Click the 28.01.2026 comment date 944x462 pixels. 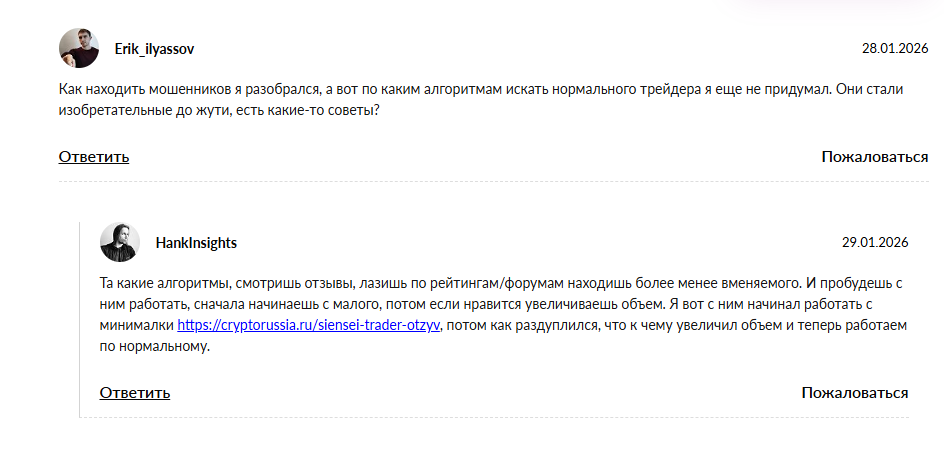[895, 48]
